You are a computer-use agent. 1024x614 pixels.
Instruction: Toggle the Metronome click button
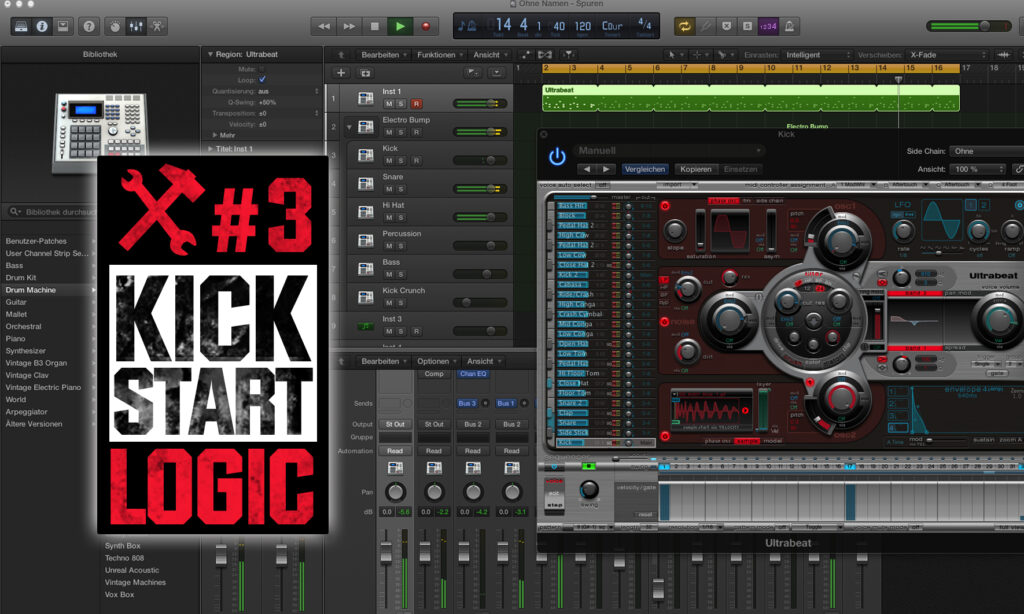790,26
